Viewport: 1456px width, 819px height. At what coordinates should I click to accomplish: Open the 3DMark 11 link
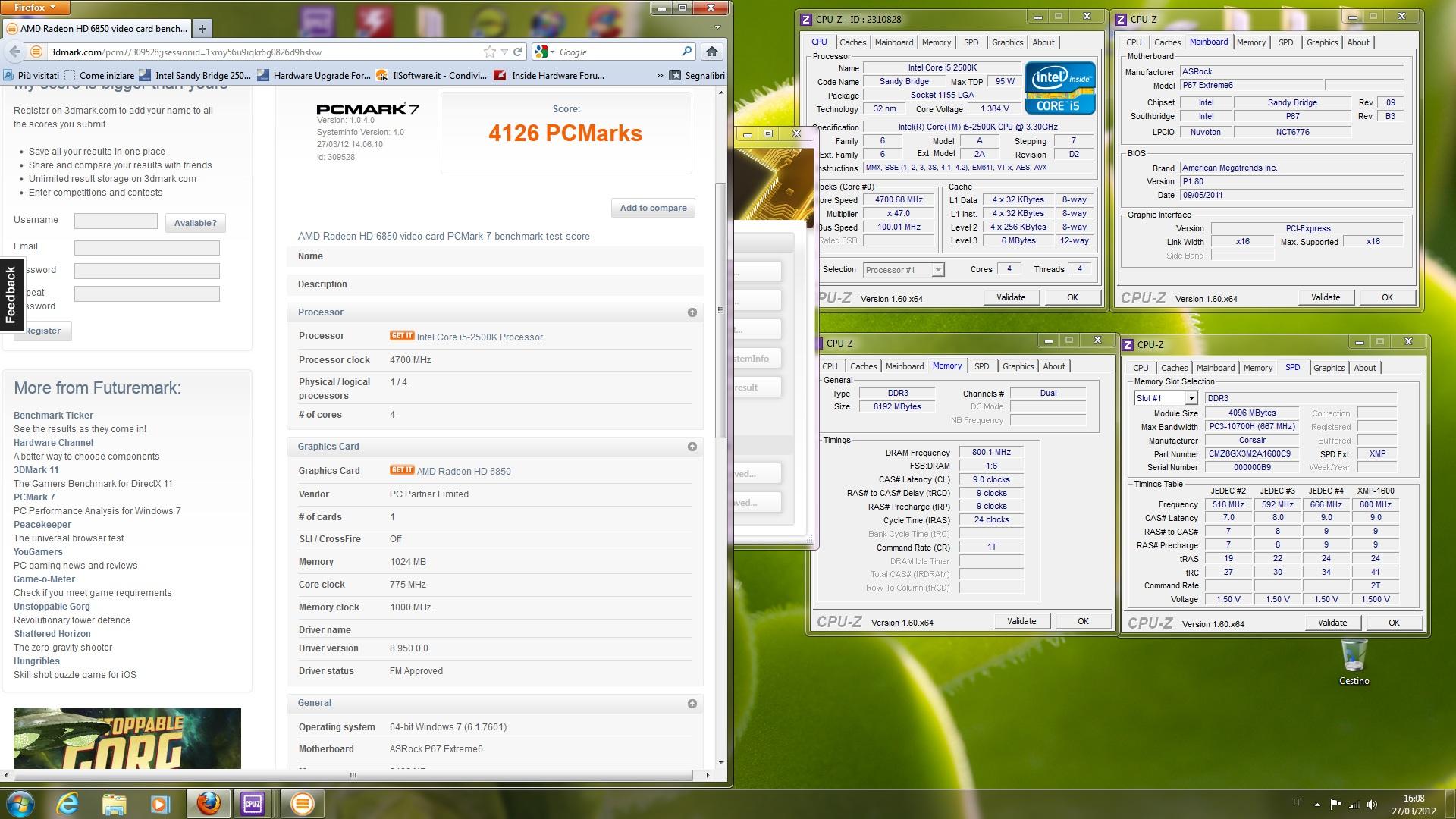[36, 470]
